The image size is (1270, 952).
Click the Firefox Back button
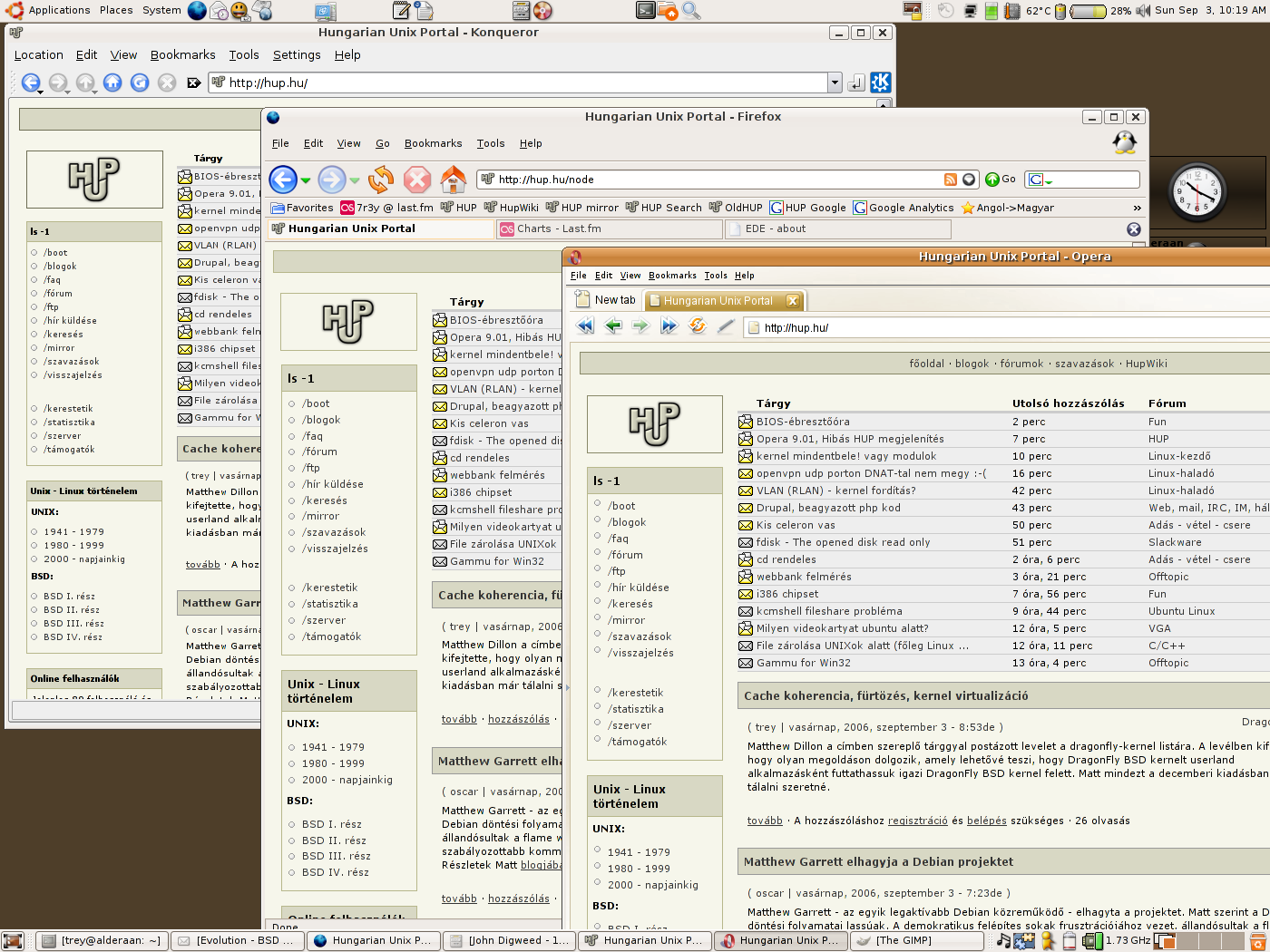pos(283,180)
